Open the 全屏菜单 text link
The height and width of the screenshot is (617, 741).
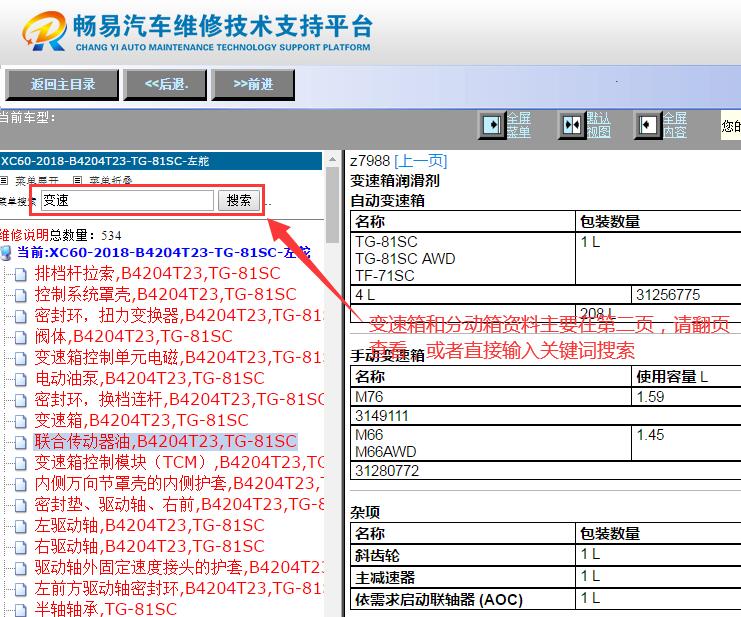point(519,125)
